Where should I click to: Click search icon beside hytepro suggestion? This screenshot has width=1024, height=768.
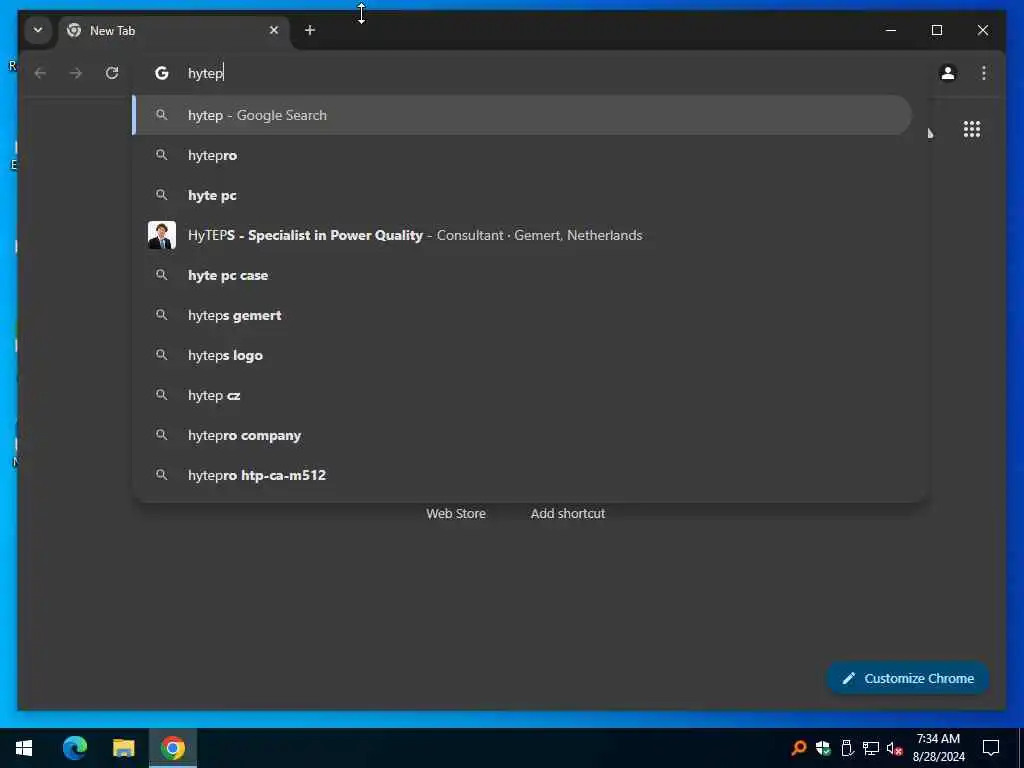pos(161,155)
